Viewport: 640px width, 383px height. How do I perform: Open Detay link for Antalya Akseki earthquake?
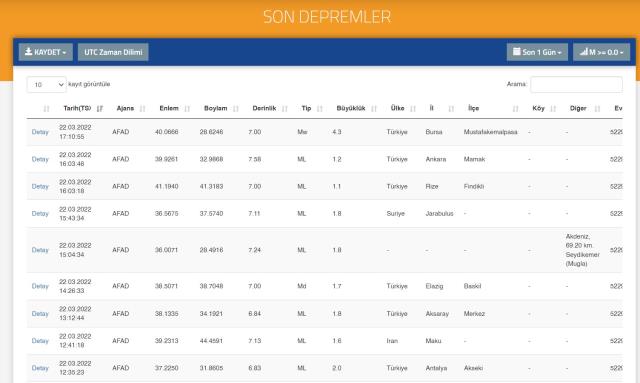40,368
